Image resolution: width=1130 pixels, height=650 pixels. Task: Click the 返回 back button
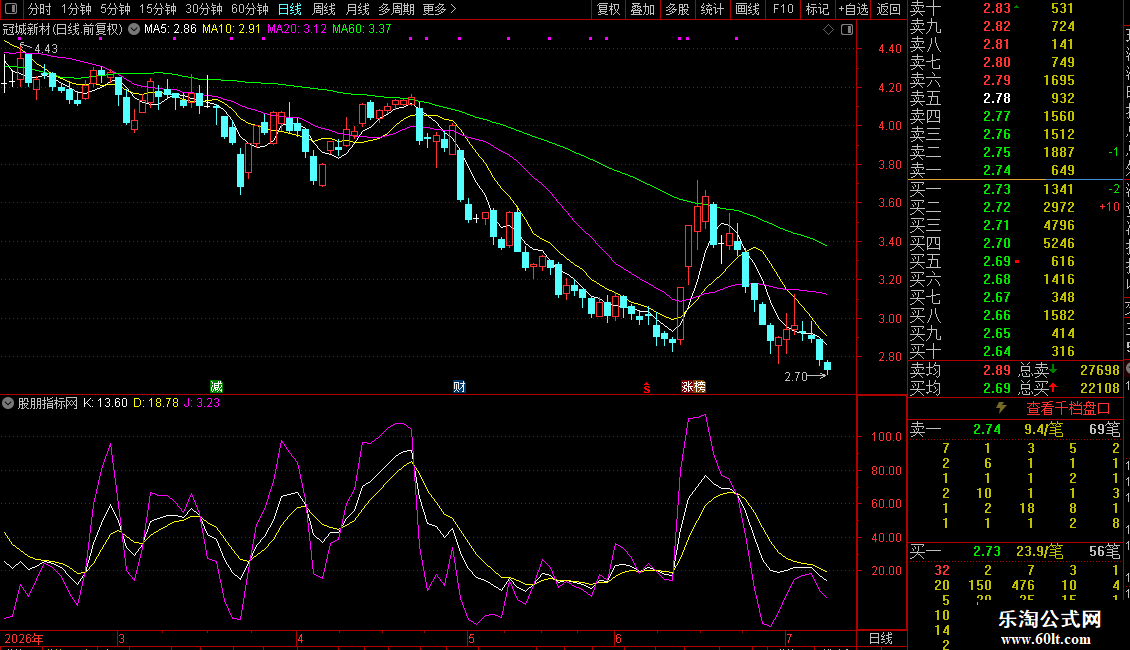(x=889, y=9)
